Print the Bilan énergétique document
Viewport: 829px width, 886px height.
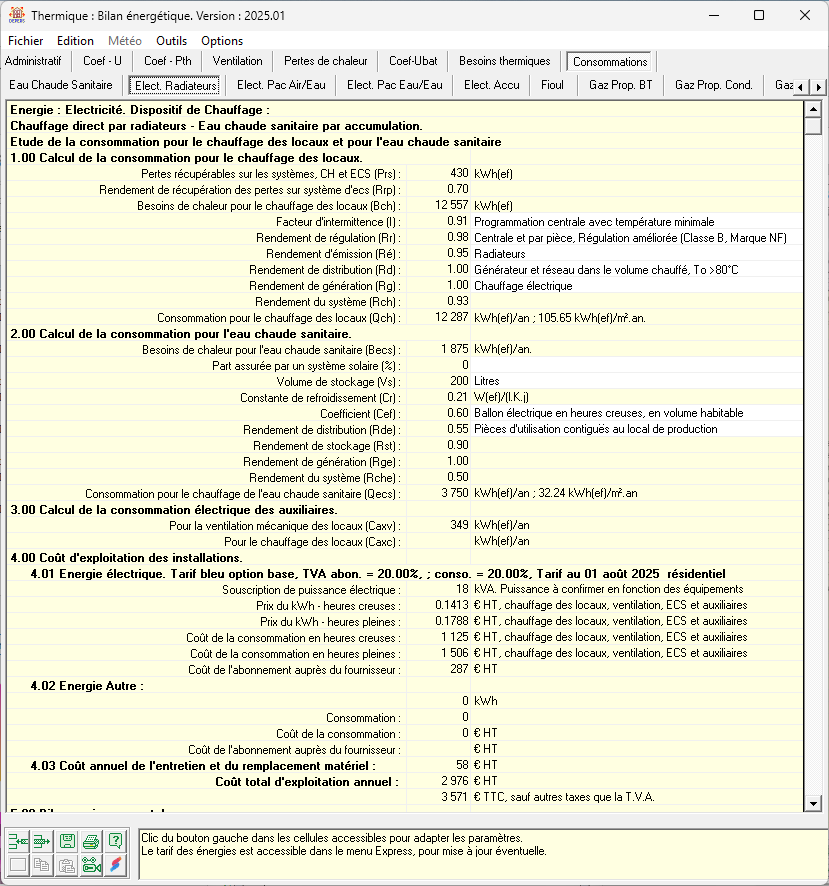(x=90, y=841)
